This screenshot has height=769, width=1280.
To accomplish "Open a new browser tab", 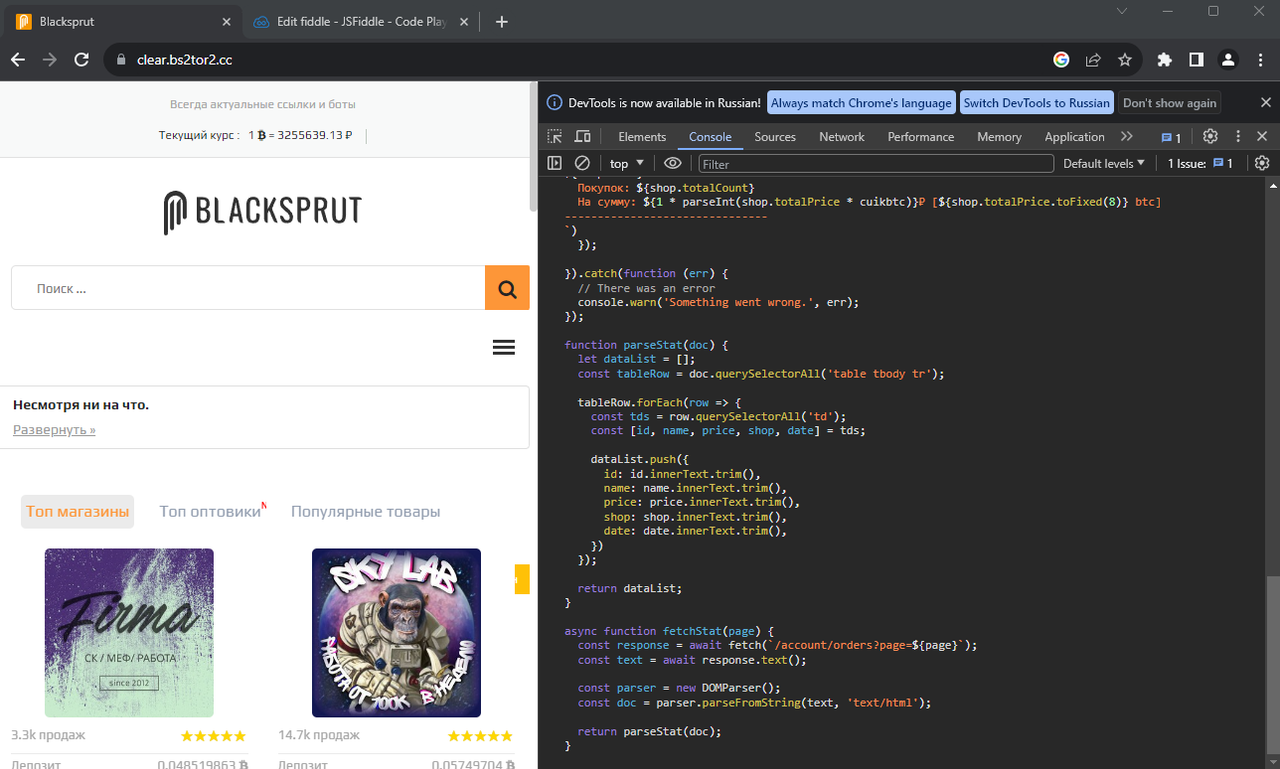I will 502,22.
